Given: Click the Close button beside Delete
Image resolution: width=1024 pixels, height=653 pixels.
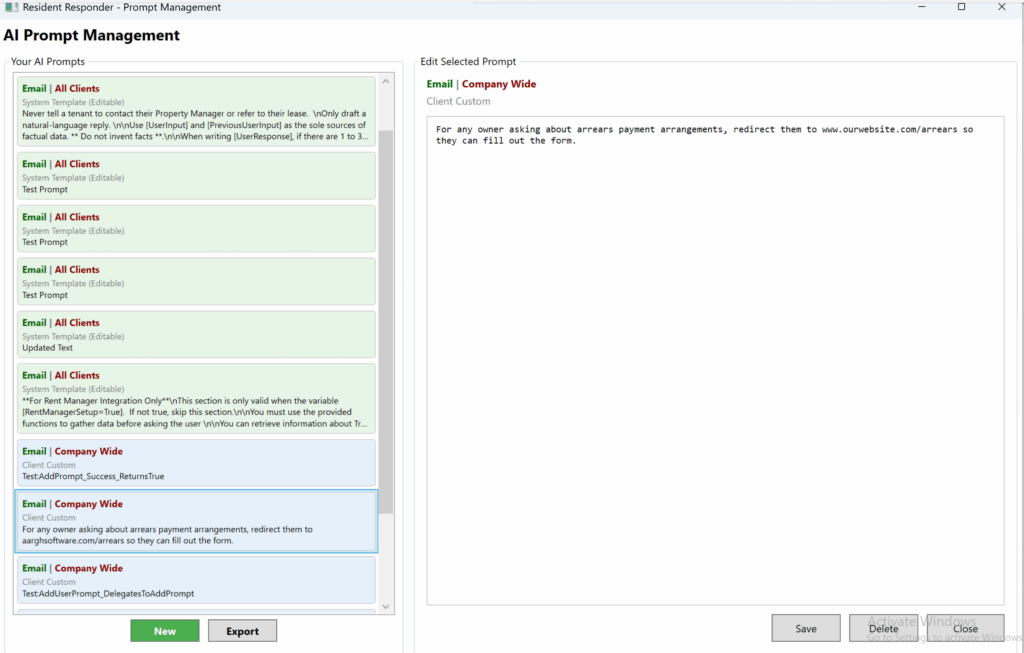Looking at the screenshot, I should [x=965, y=628].
